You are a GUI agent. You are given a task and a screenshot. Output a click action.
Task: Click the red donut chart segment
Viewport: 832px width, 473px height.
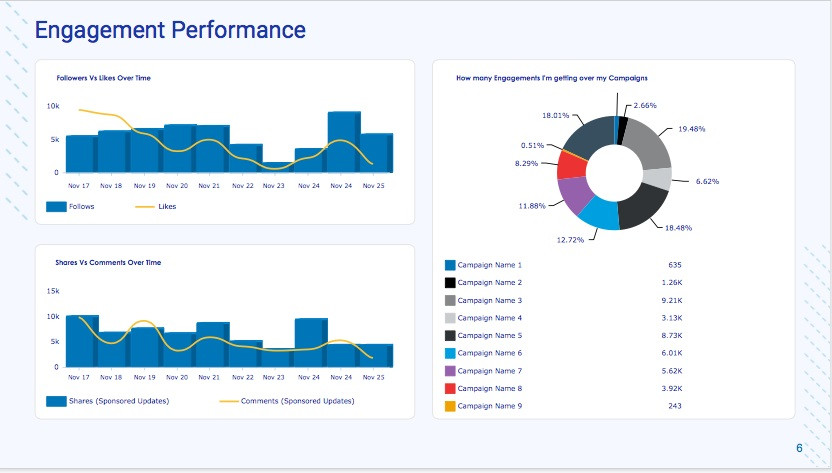571,166
